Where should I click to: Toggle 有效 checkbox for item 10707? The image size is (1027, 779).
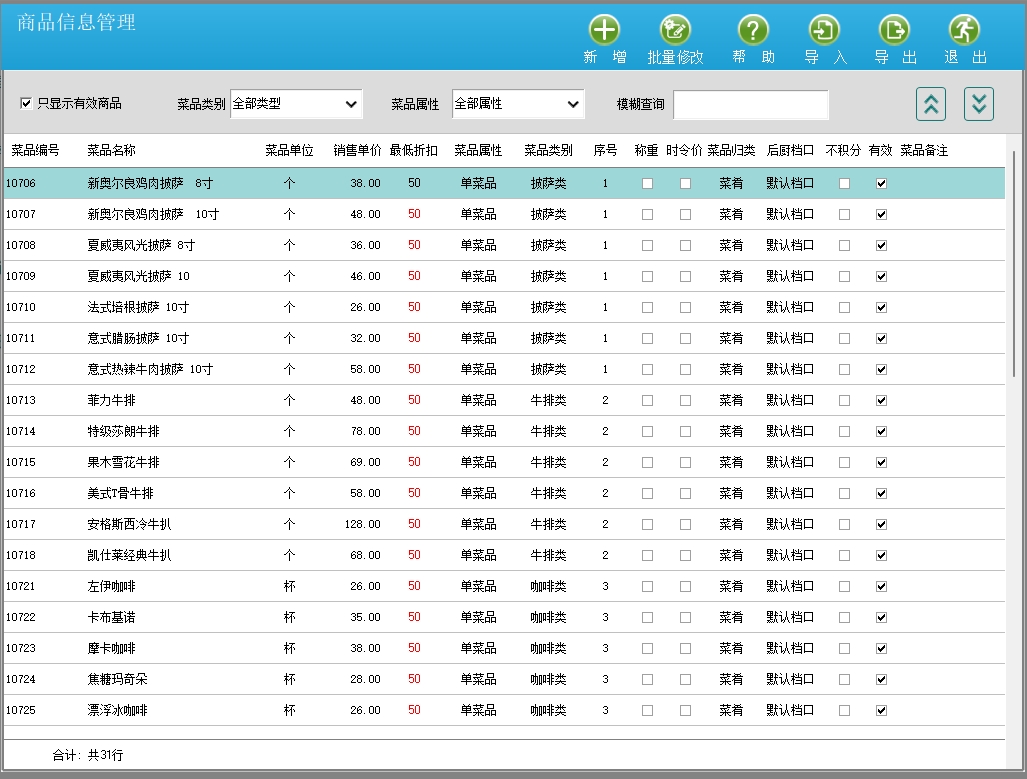(881, 214)
